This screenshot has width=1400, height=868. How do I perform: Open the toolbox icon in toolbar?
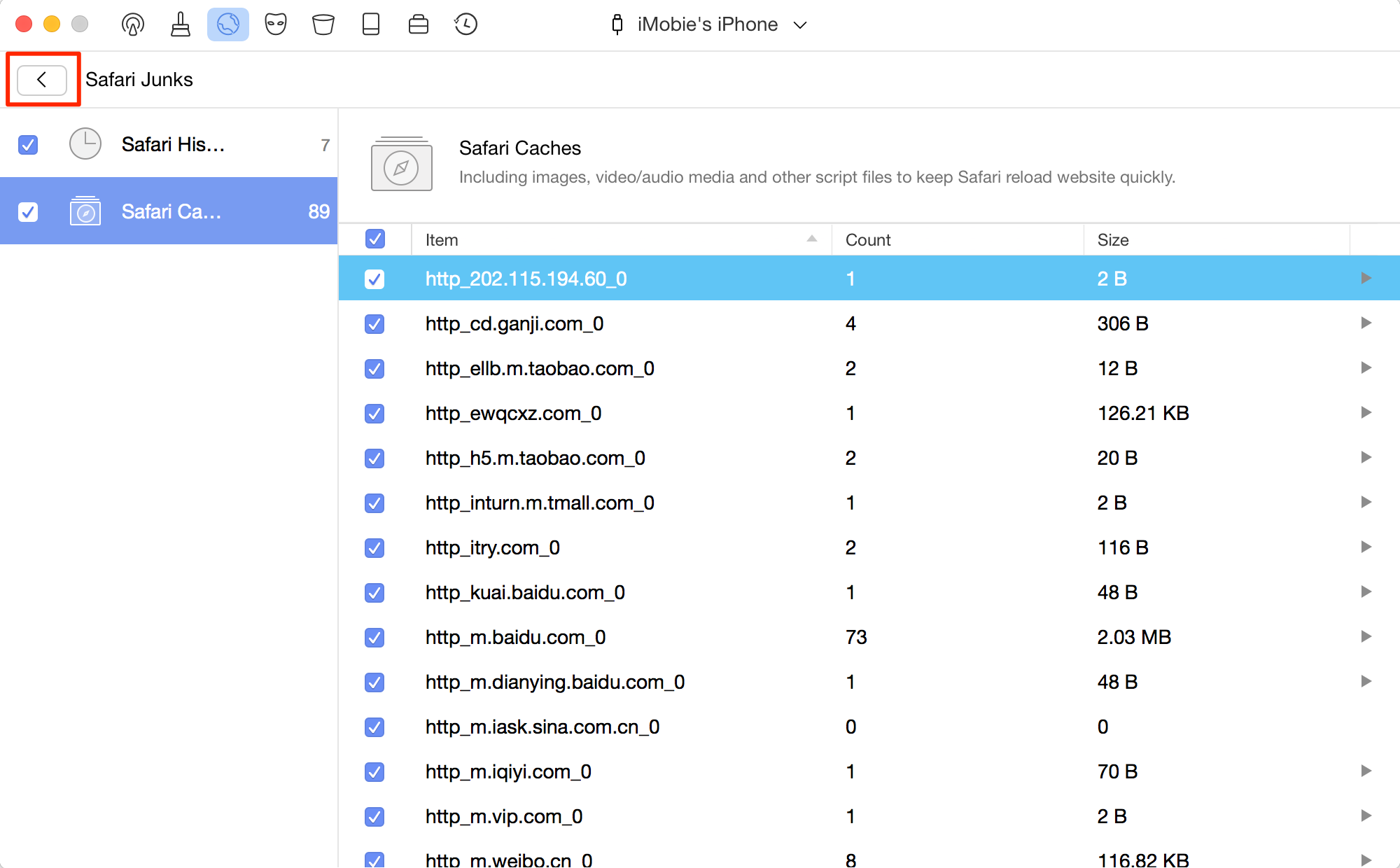[x=419, y=24]
